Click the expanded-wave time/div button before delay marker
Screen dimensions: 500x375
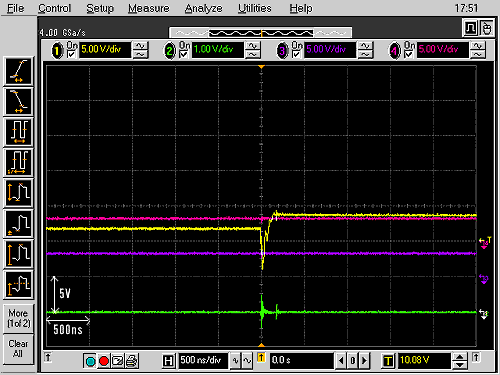[247, 361]
